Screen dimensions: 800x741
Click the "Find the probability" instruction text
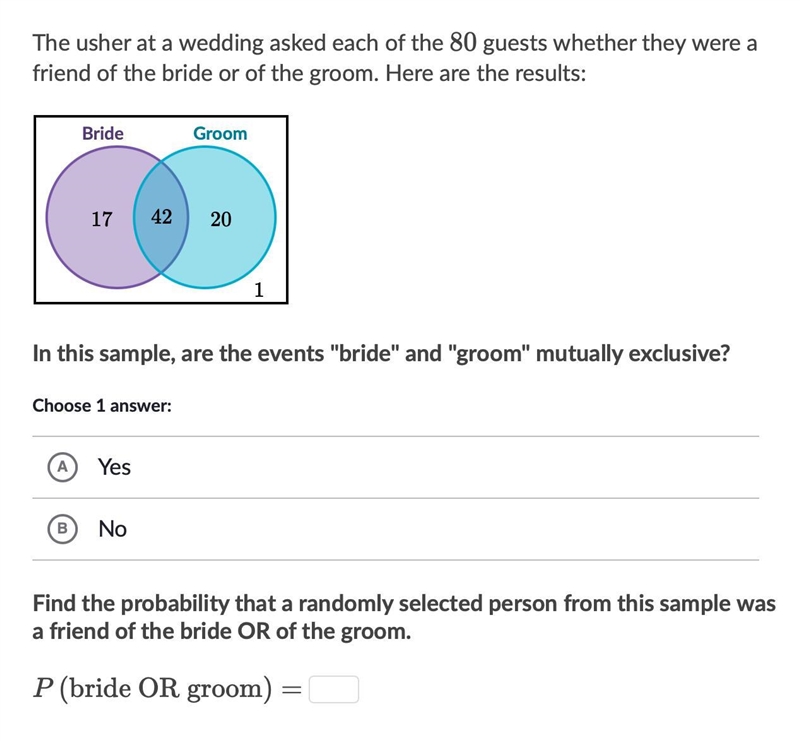click(x=404, y=617)
